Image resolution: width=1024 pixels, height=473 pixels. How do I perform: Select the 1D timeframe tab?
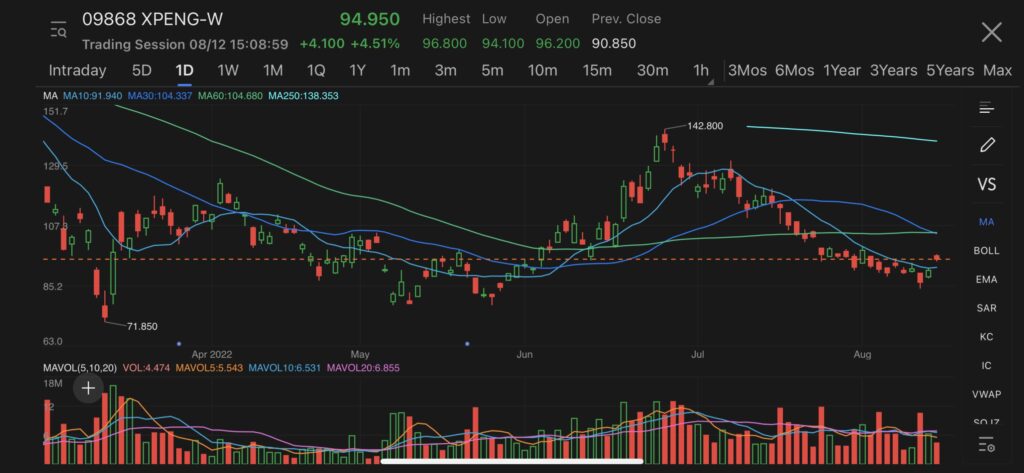(184, 71)
